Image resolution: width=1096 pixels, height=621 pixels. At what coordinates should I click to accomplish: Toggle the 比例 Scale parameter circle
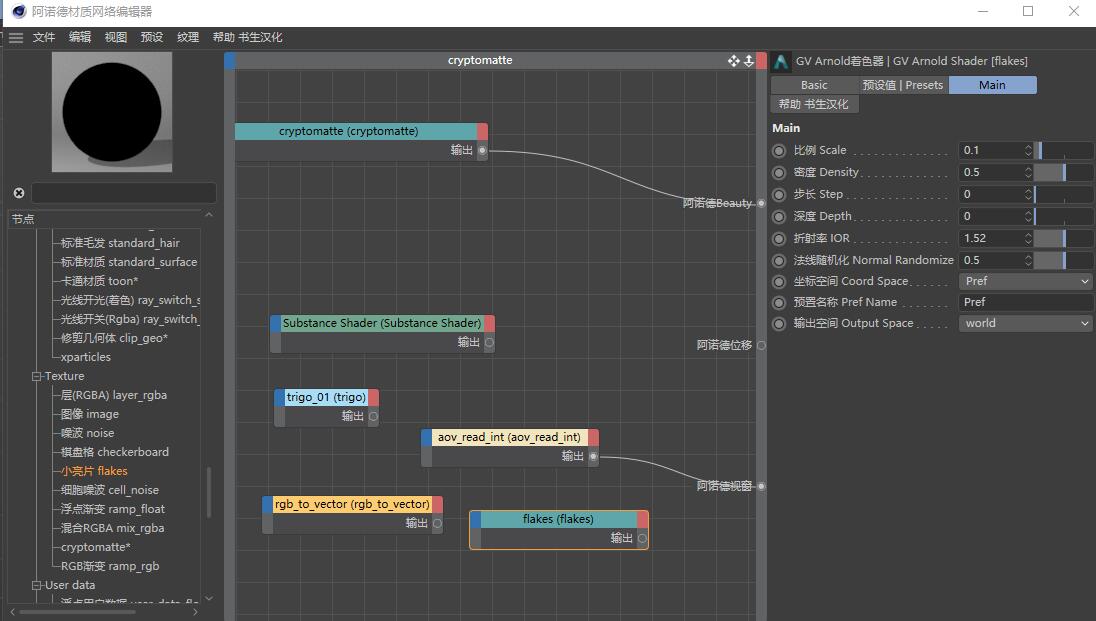coord(779,150)
